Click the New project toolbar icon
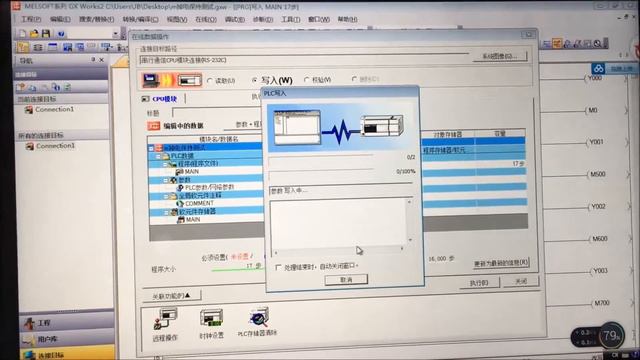Screen dimensions: 640x360 (x=23, y=33)
